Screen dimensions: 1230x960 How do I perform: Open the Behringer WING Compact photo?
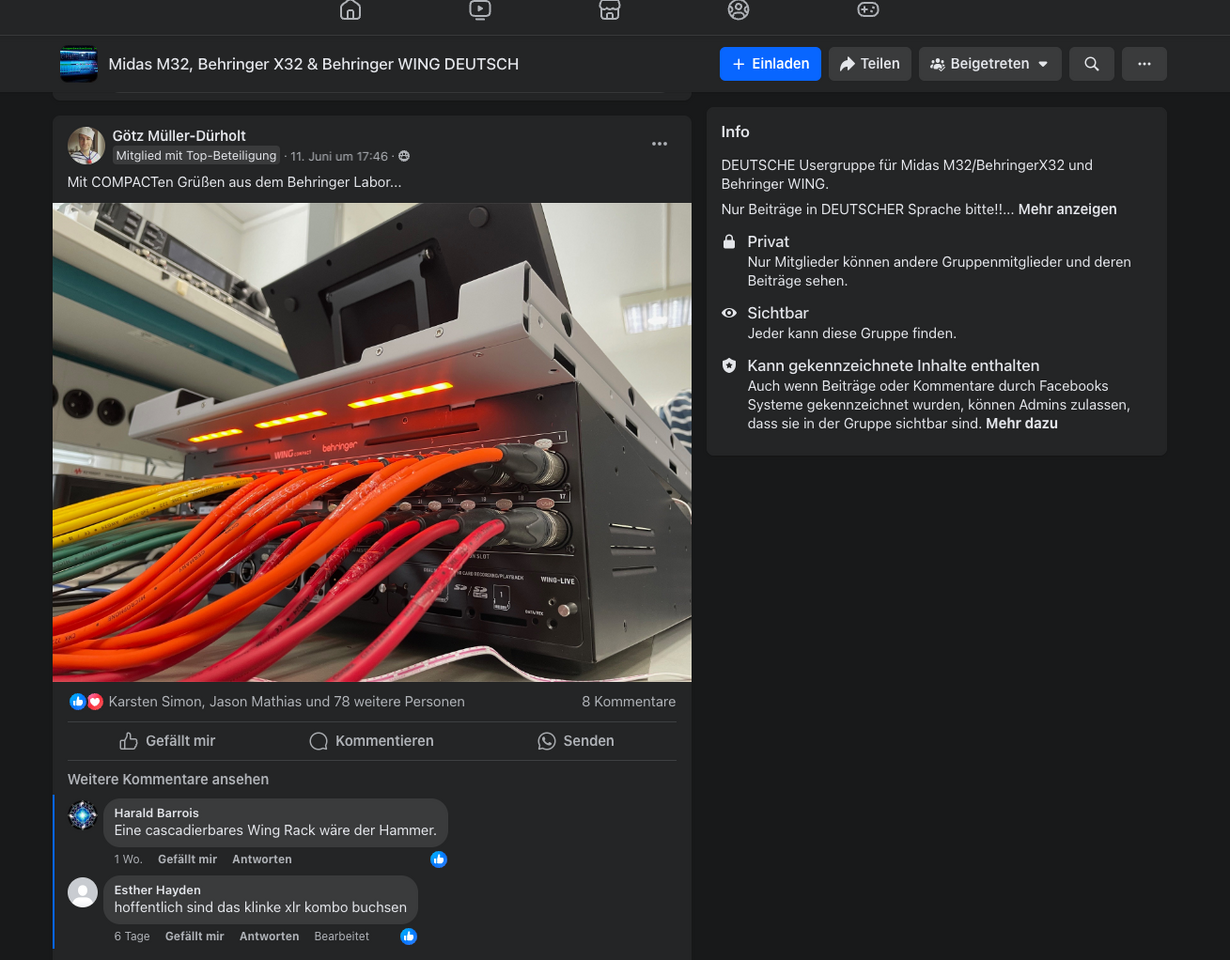372,442
